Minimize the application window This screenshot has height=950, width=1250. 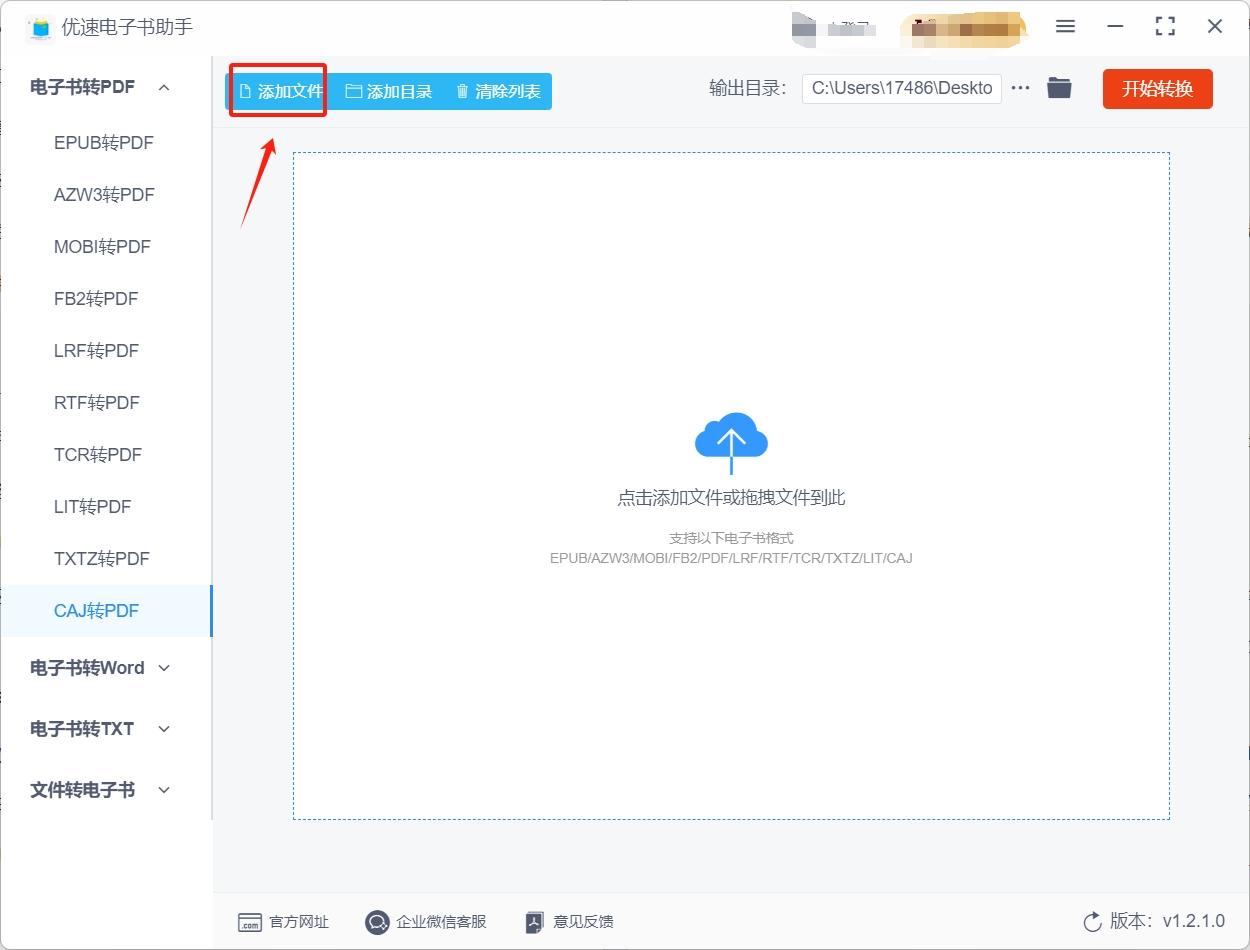click(x=1115, y=27)
